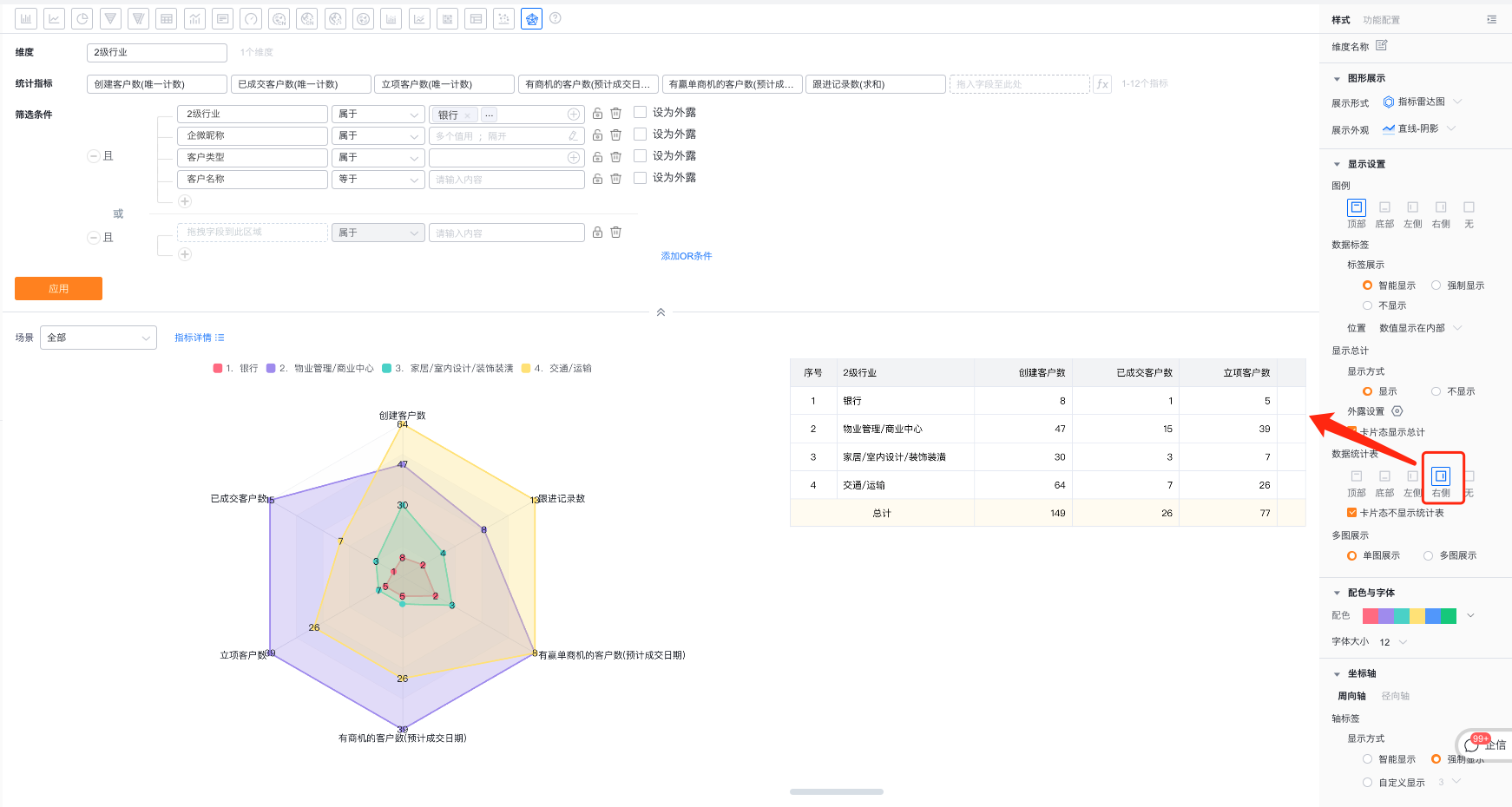Viewport: 1512px width, 807px height.
Task: Select 强制显示 under 标签展示
Action: click(x=1436, y=285)
